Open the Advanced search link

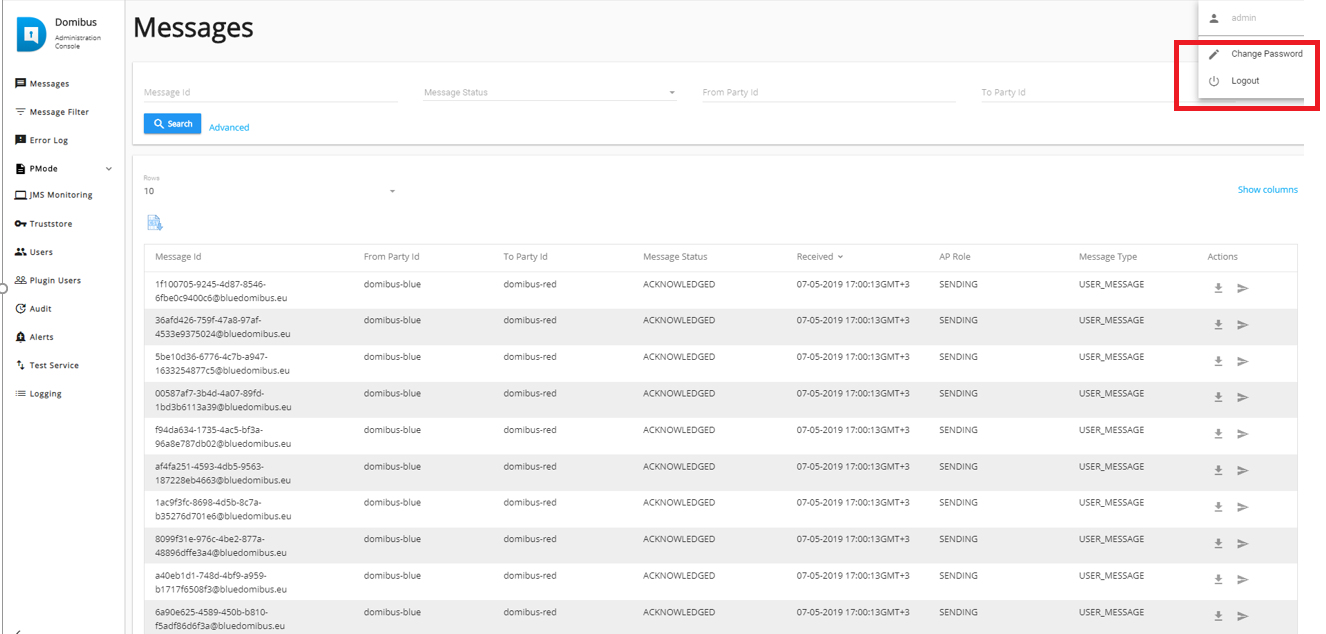point(229,127)
